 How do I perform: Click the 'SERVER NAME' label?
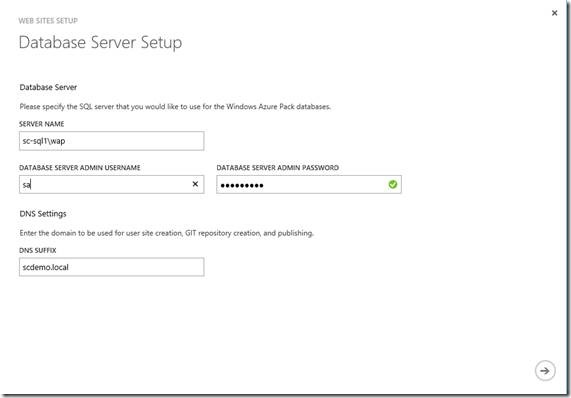click(42, 124)
